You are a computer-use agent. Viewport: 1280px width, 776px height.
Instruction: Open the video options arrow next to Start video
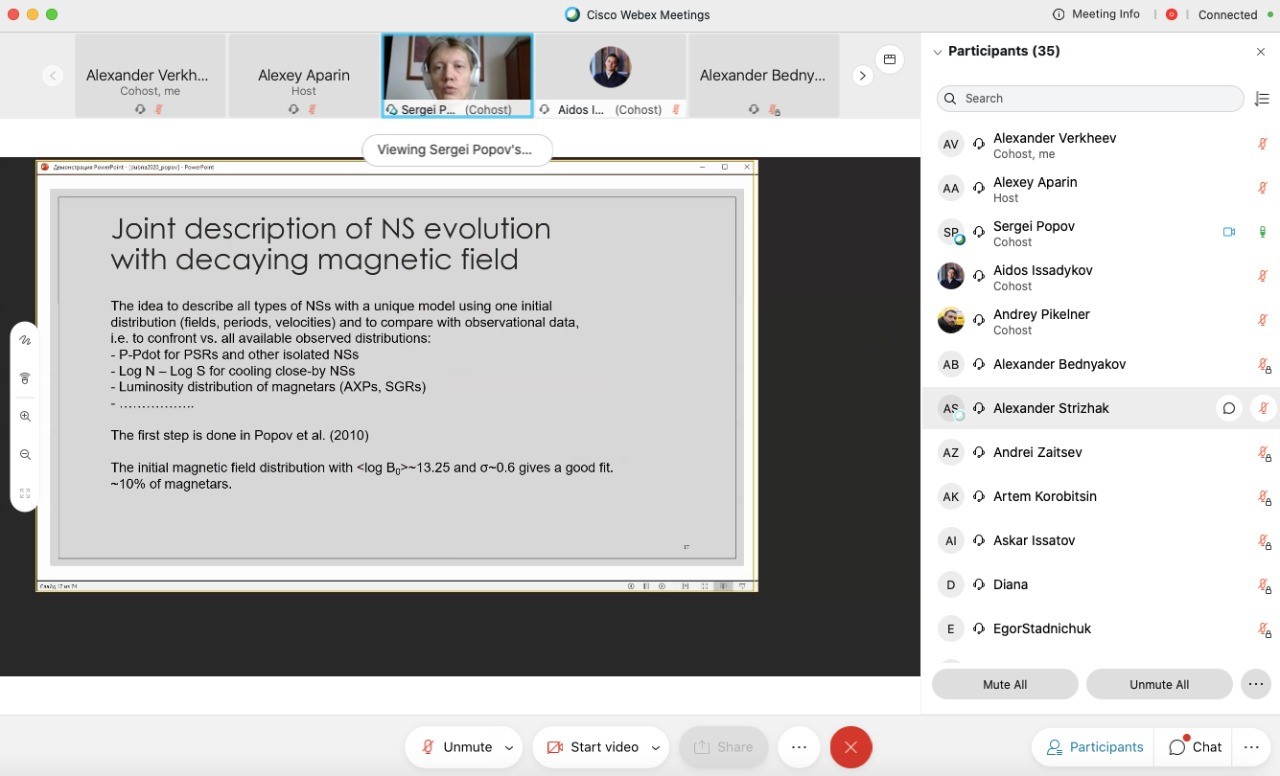(x=656, y=747)
